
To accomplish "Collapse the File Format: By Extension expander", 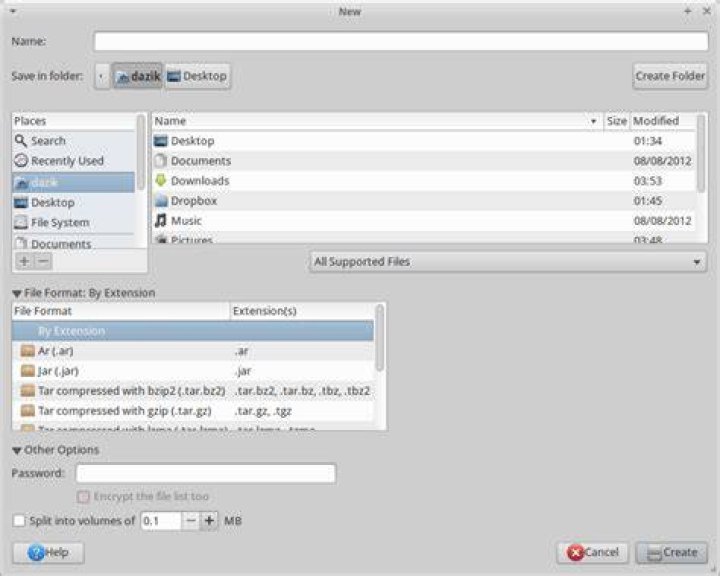I will coord(17,294).
